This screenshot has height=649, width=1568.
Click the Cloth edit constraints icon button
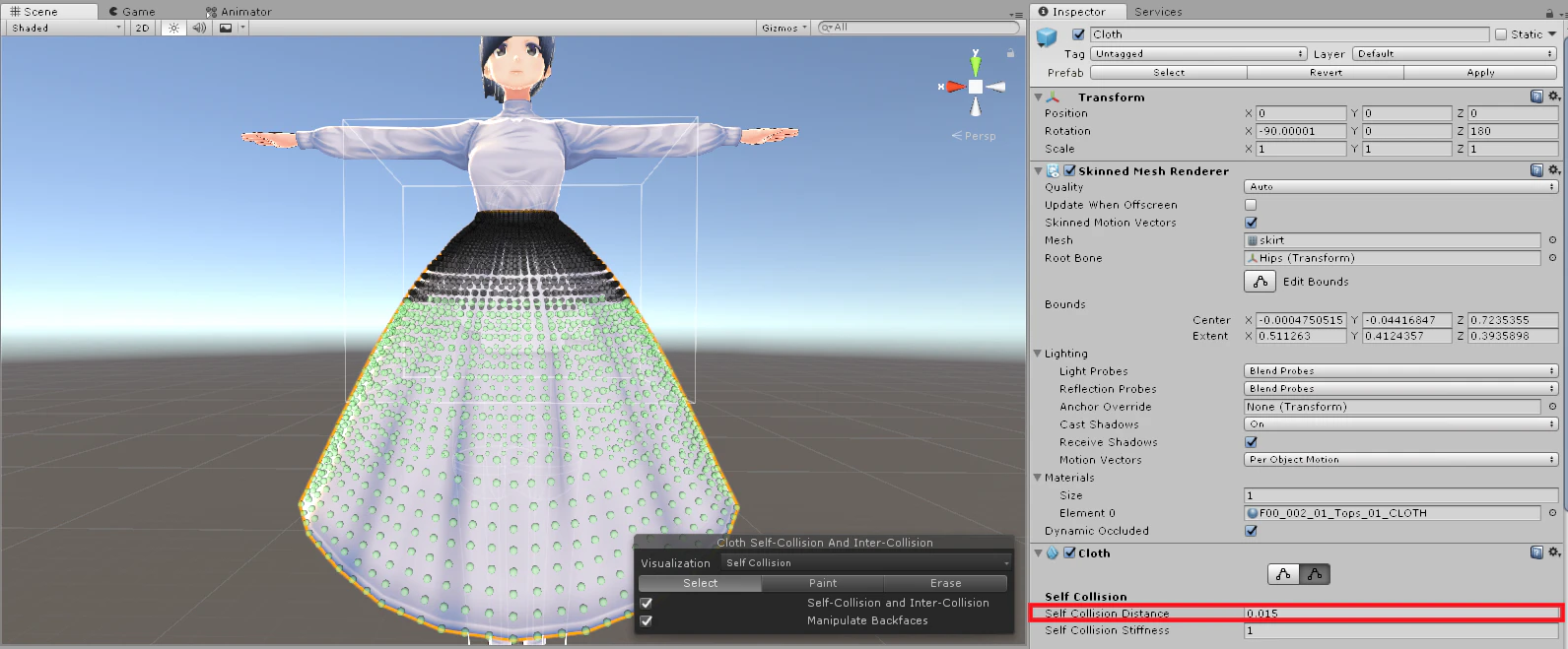pos(1283,574)
